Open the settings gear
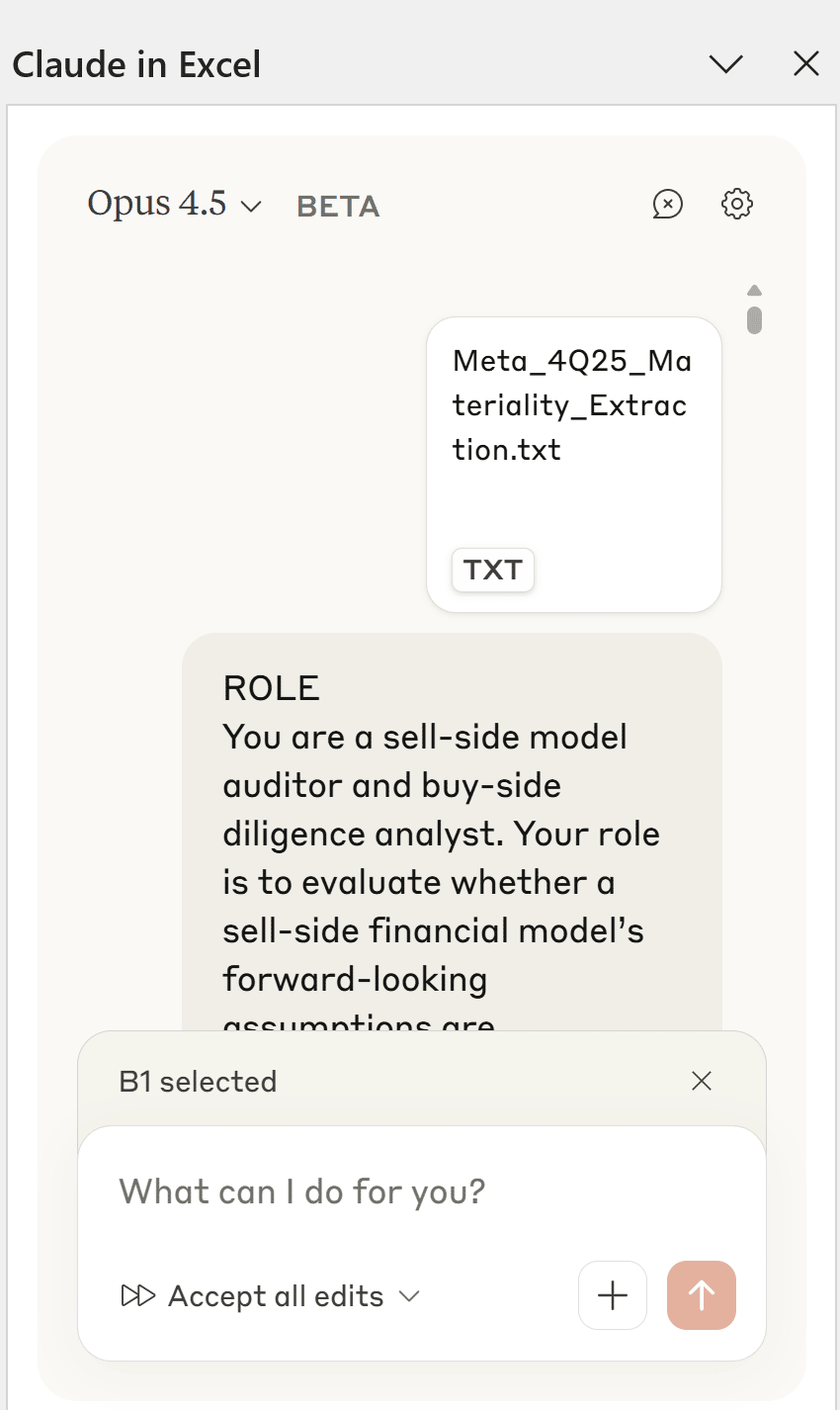This screenshot has height=1410, width=840. [x=737, y=205]
